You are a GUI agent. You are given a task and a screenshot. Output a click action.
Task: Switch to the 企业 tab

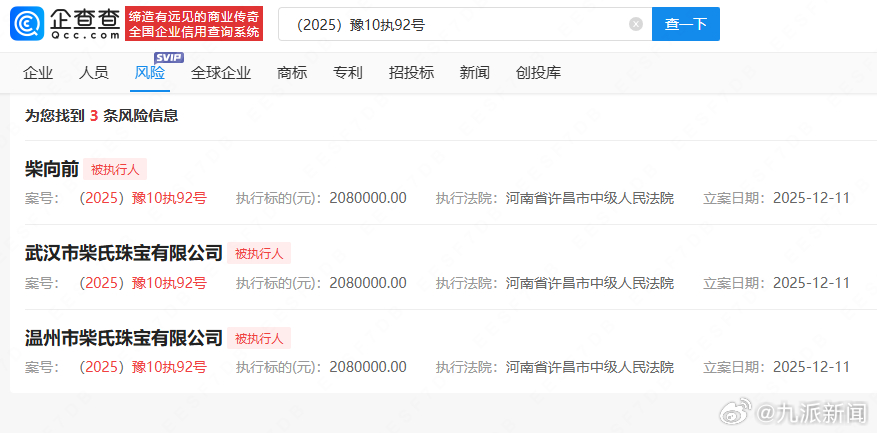tap(38, 73)
